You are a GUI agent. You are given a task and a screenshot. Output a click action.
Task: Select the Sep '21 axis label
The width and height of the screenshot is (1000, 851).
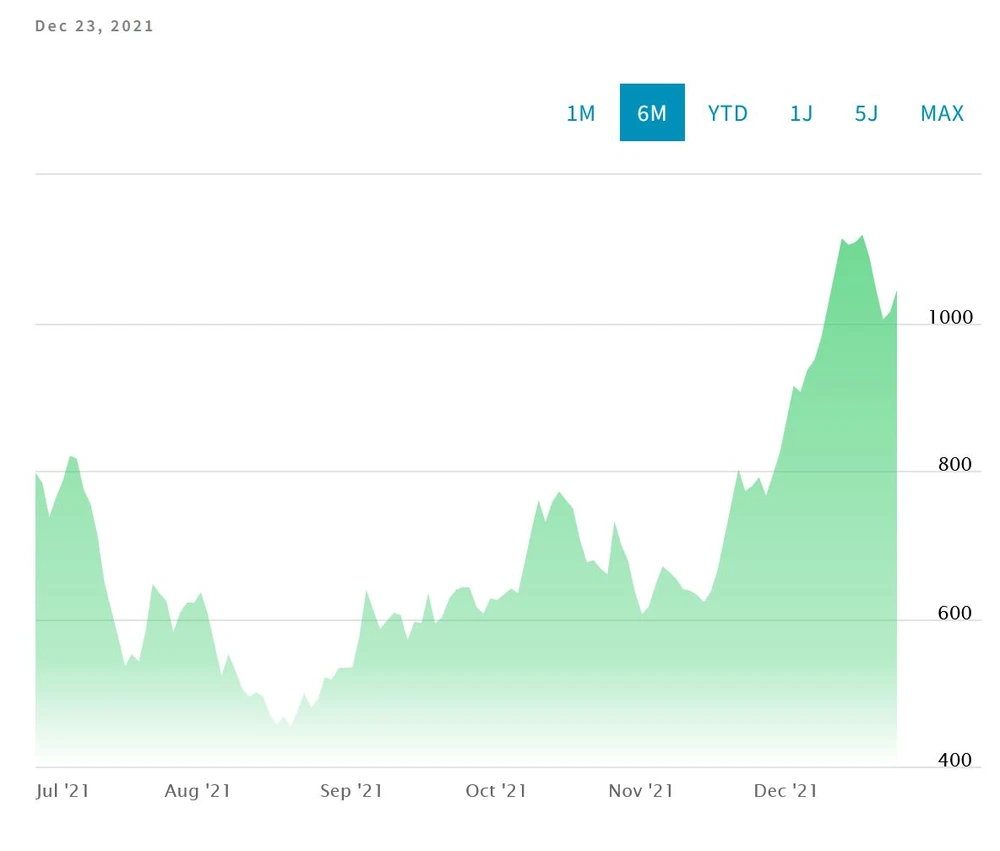[351, 791]
